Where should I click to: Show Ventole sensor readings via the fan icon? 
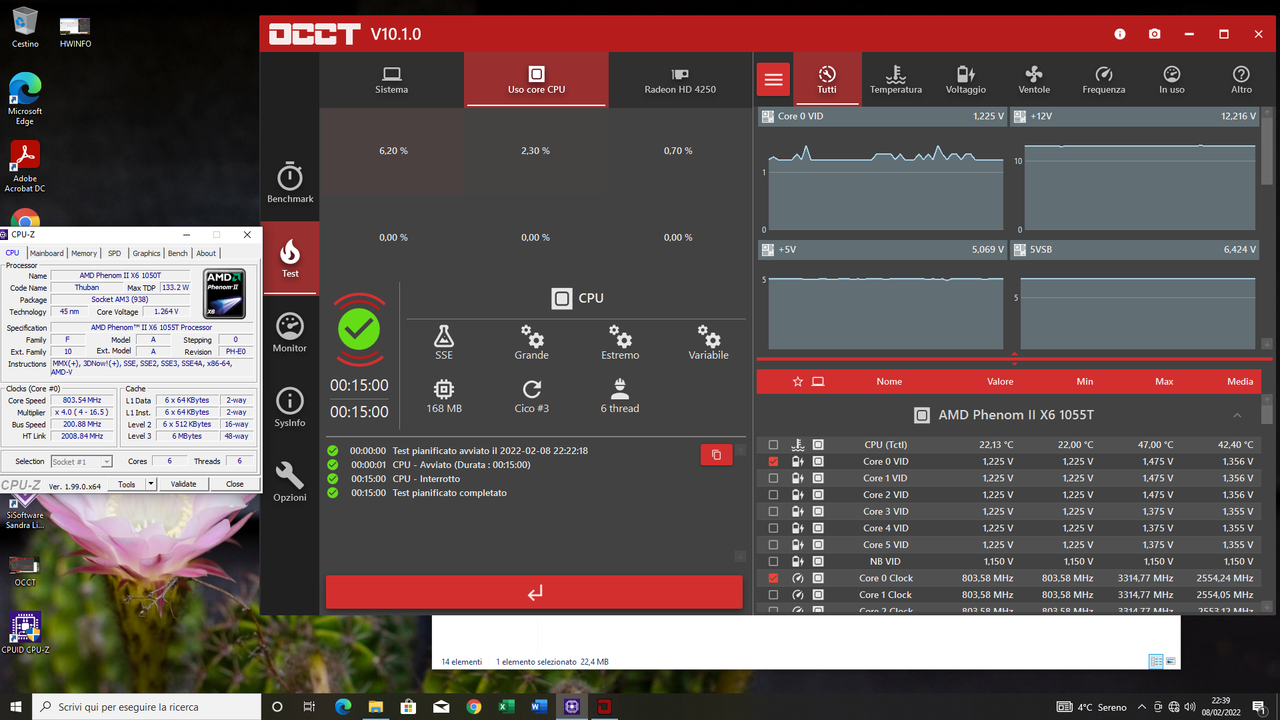point(1034,79)
